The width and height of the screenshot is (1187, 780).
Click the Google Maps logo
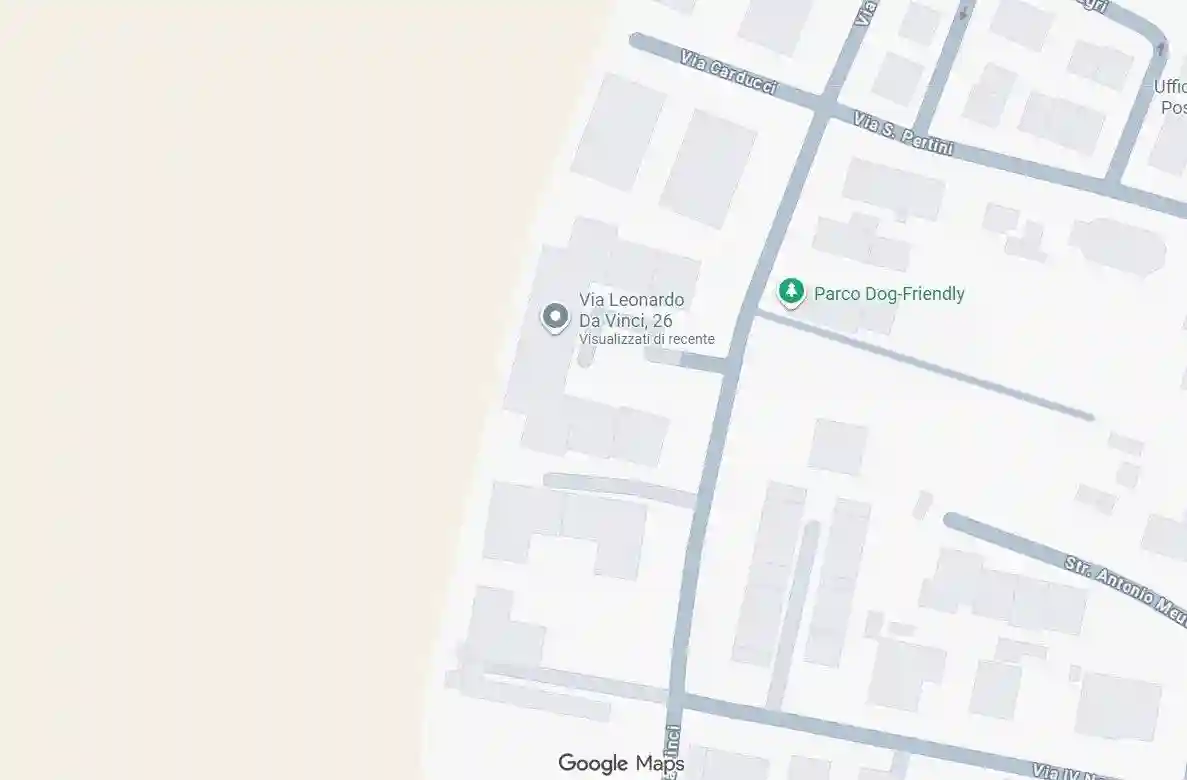point(621,763)
